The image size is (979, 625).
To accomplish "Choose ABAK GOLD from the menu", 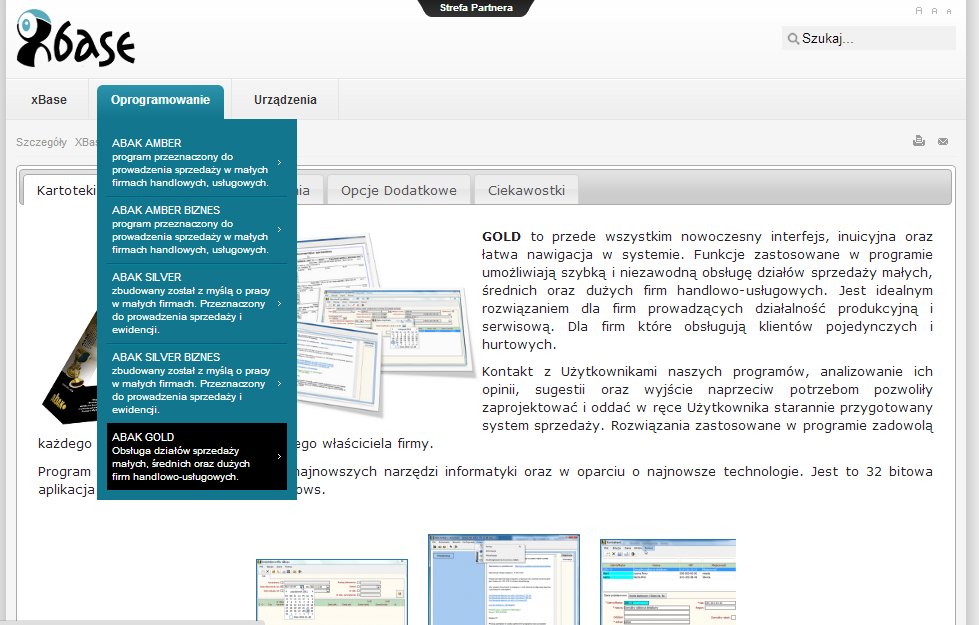I will coord(197,456).
